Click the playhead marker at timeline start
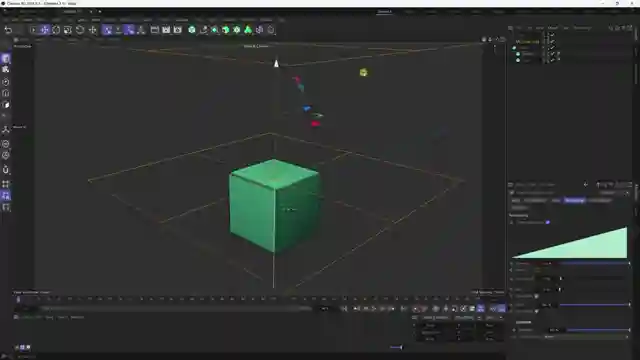 click(x=18, y=300)
